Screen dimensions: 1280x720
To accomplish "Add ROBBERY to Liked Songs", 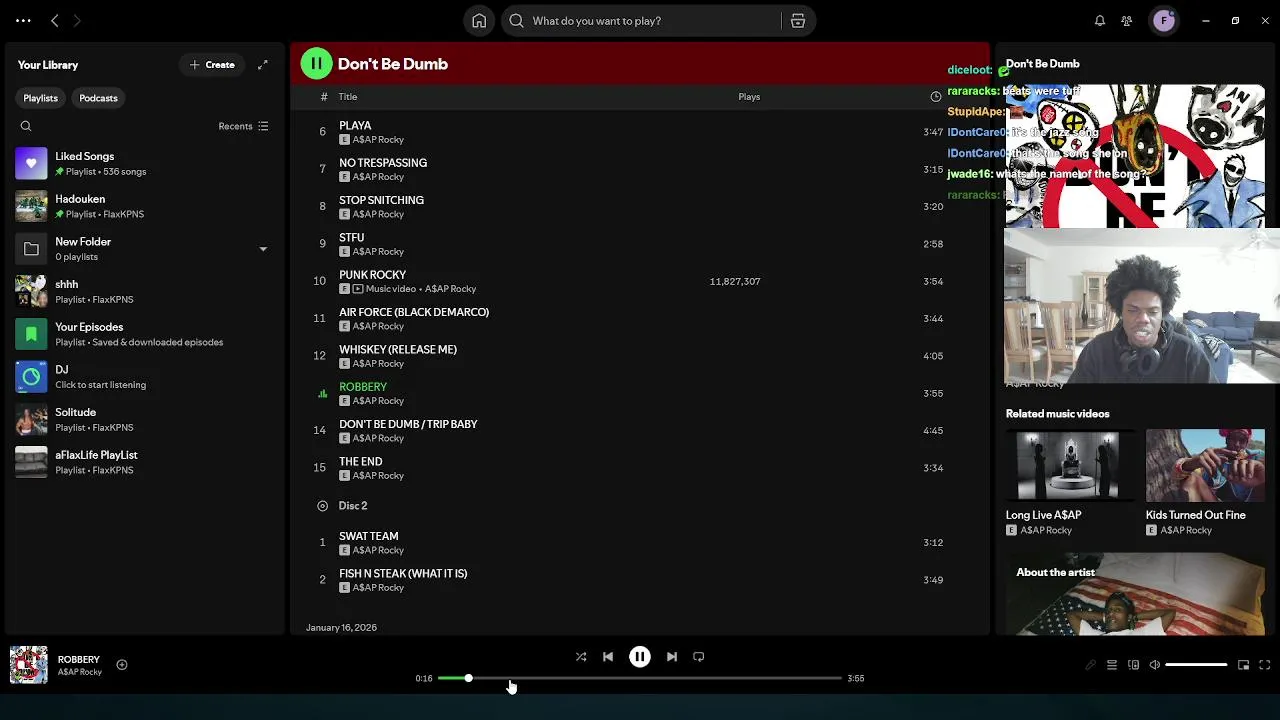I will [122, 664].
